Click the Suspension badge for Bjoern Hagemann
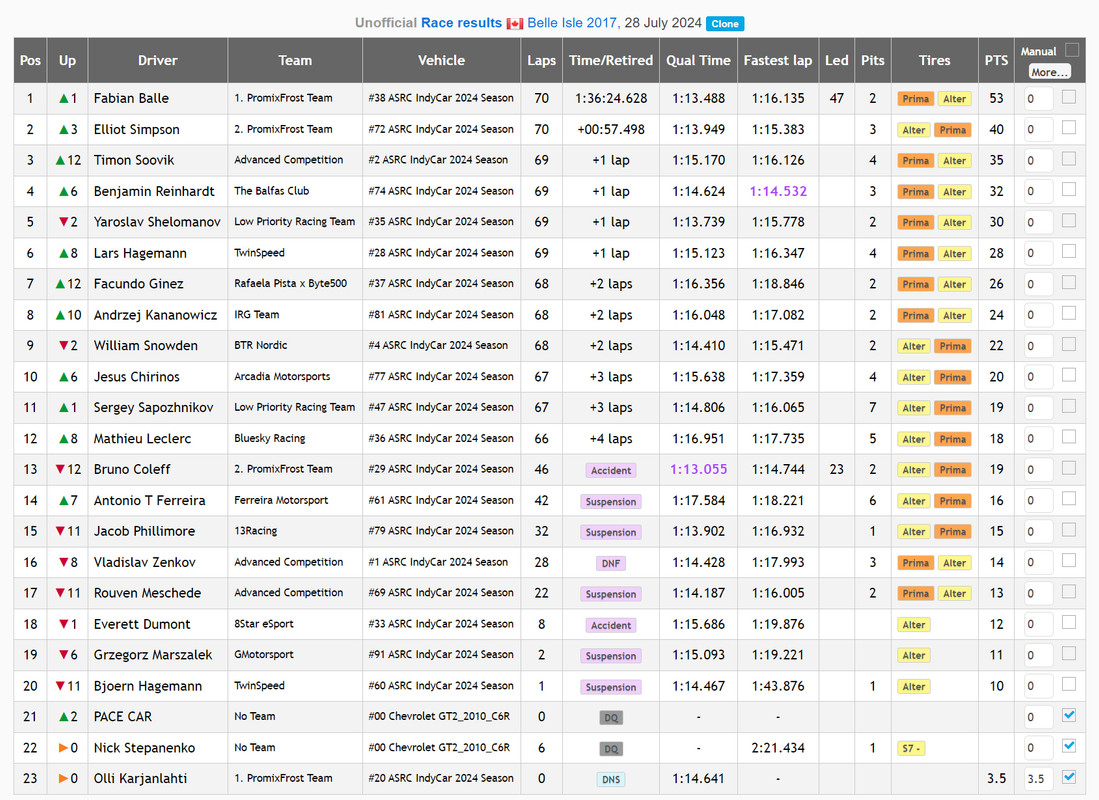This screenshot has height=800, width=1099. 610,686
